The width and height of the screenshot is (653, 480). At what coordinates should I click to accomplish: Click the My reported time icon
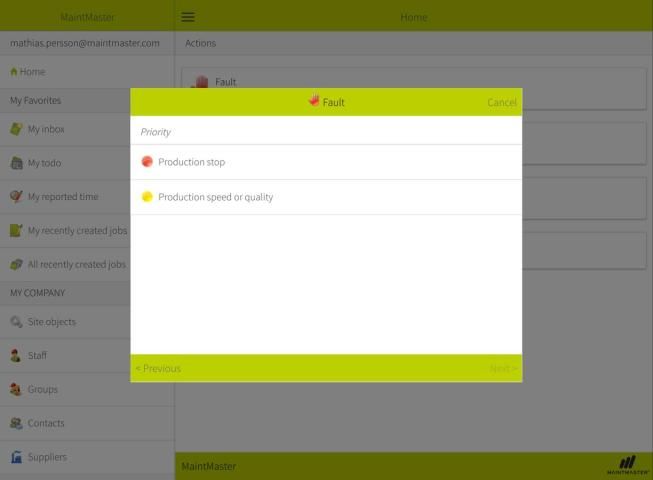16,197
